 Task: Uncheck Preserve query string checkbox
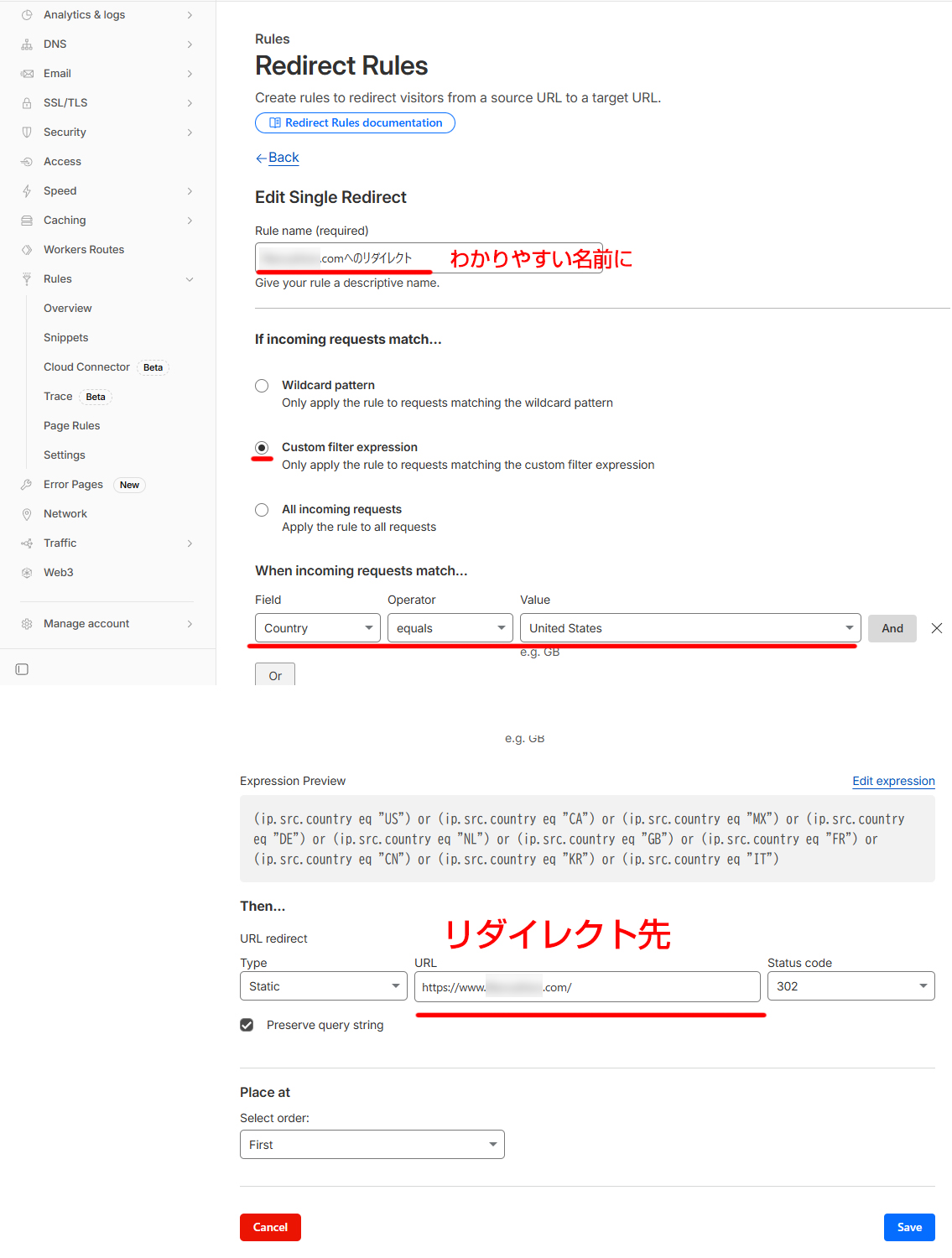(247, 1025)
